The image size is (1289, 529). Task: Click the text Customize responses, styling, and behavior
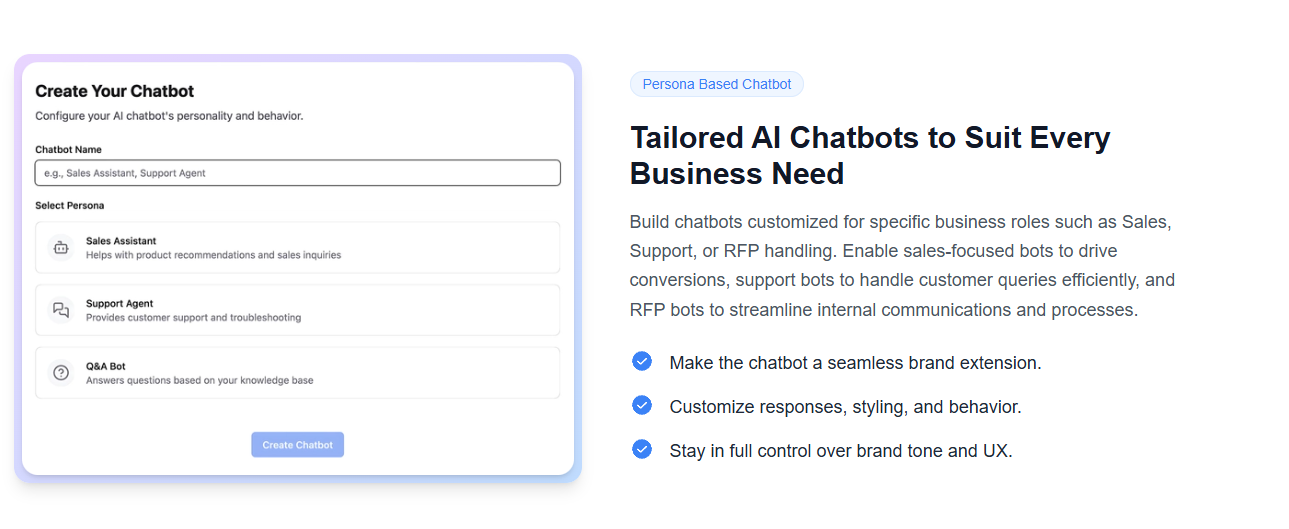tap(846, 407)
